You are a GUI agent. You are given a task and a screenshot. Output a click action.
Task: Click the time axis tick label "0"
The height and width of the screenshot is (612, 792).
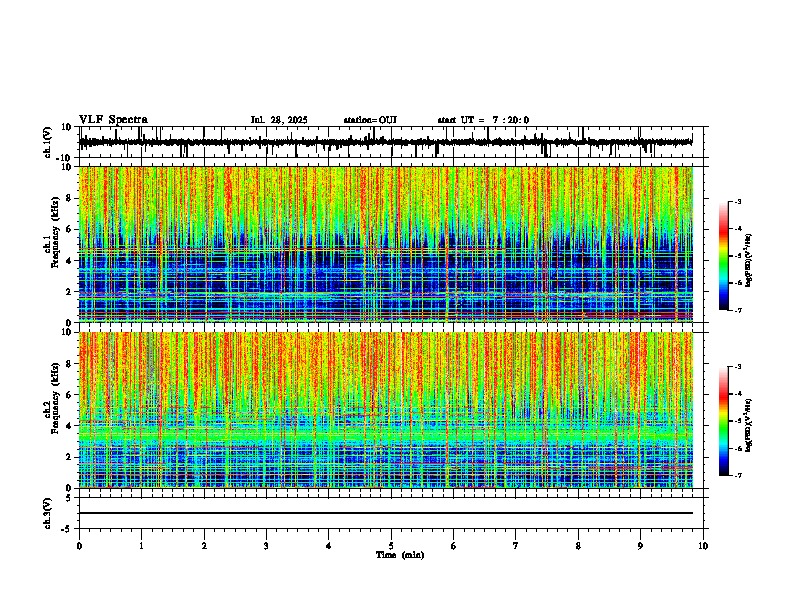pos(79,546)
